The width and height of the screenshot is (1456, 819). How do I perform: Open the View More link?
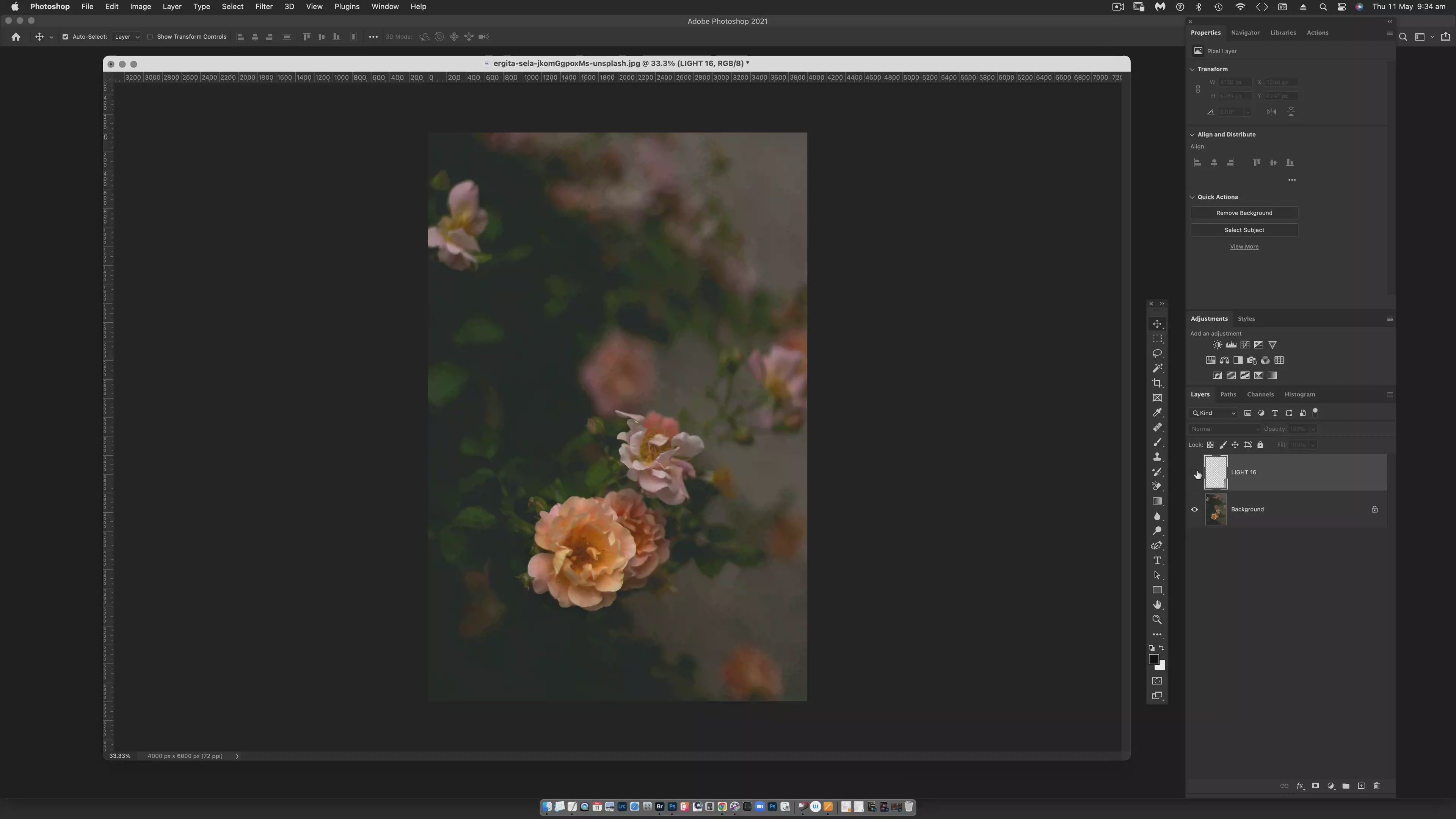1244,247
